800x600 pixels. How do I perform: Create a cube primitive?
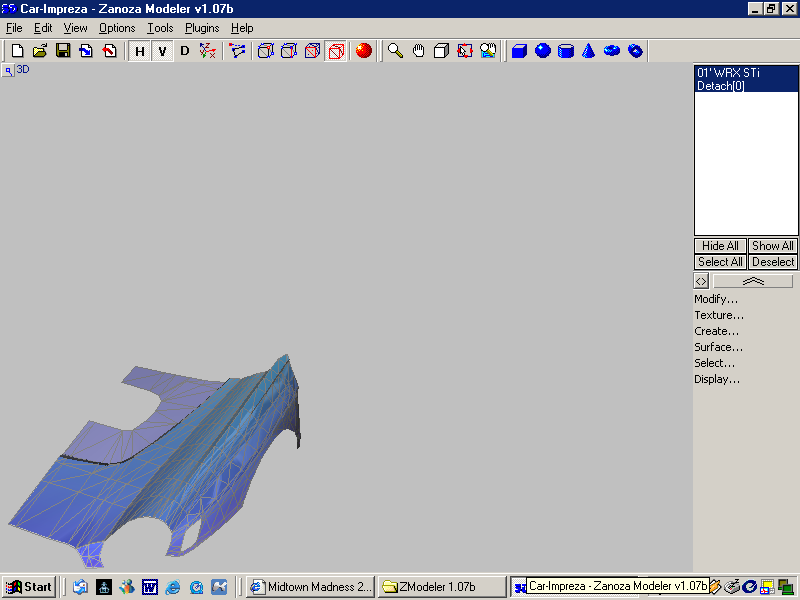pos(520,50)
